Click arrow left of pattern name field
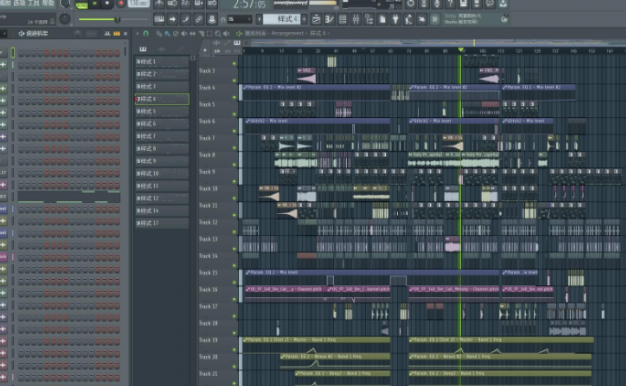Screen dimensions: 626x386 point(260,19)
